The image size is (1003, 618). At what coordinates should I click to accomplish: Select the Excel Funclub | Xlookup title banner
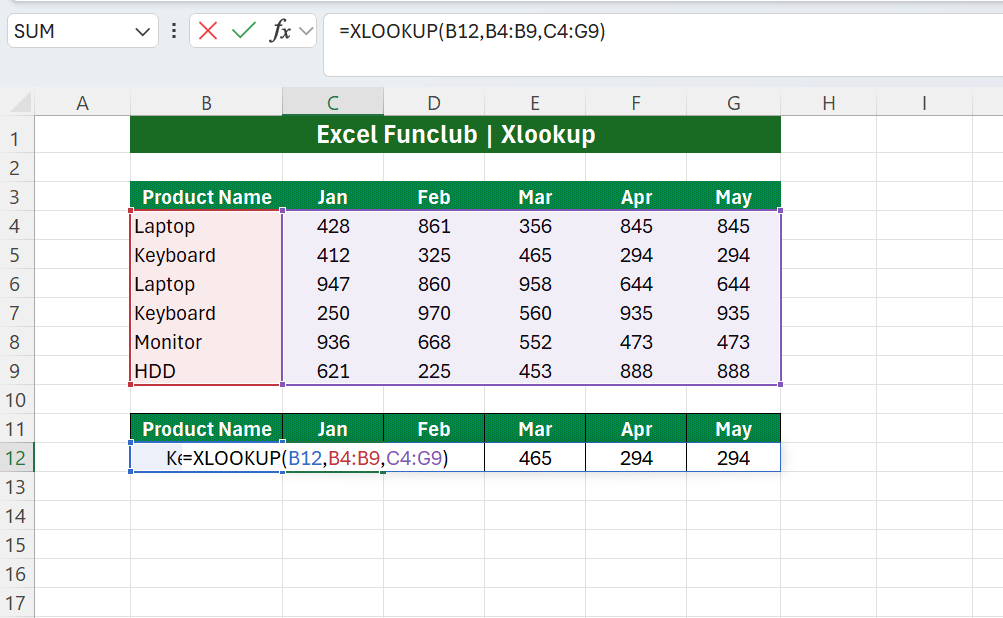click(455, 134)
